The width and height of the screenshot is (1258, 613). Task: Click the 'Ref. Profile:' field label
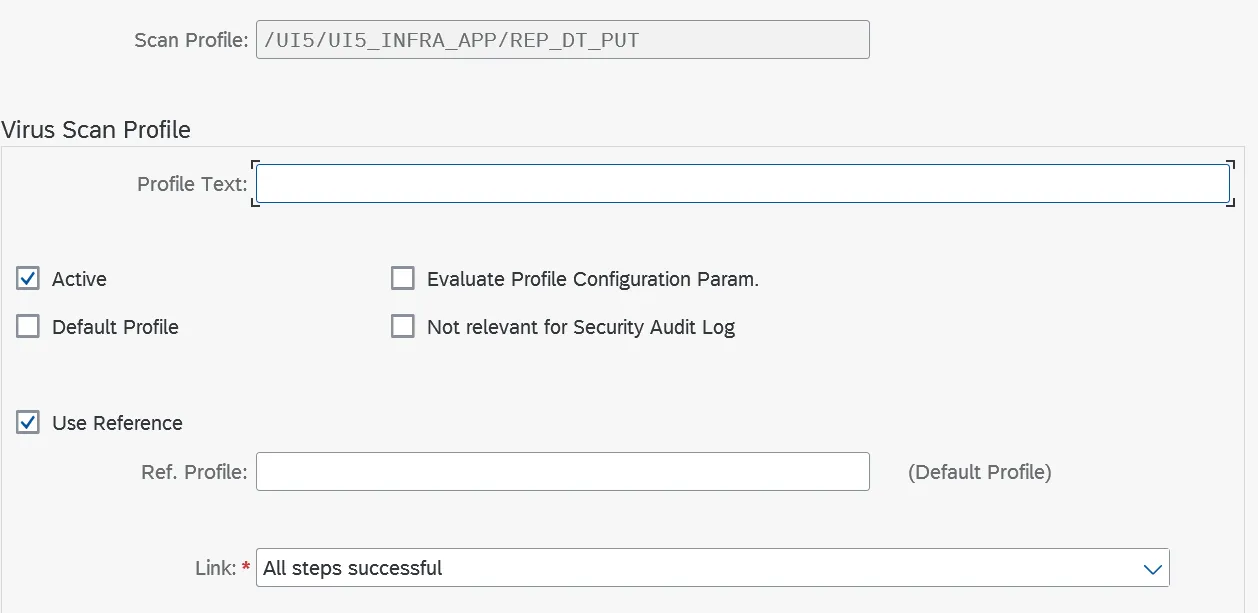(x=194, y=472)
